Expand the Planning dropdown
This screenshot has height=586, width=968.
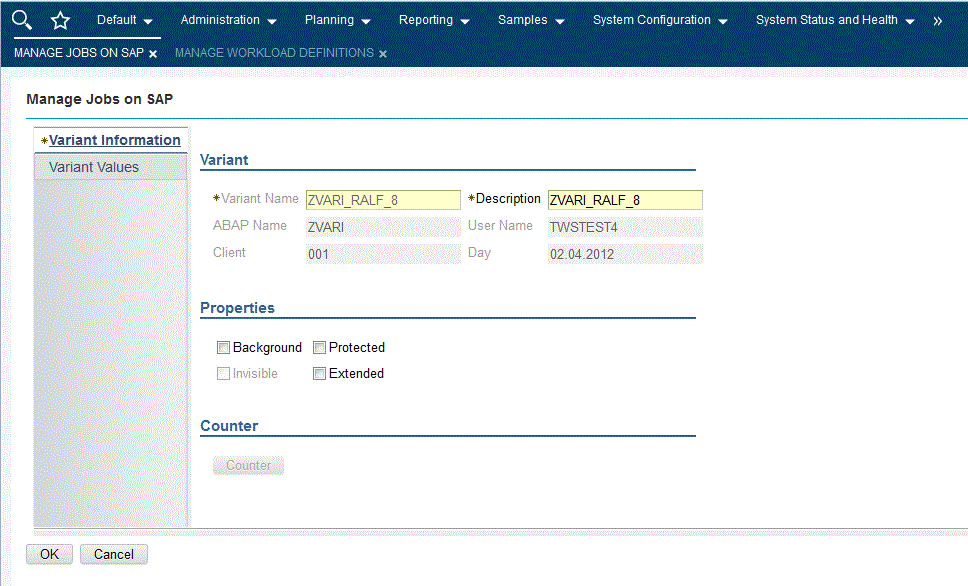[337, 19]
